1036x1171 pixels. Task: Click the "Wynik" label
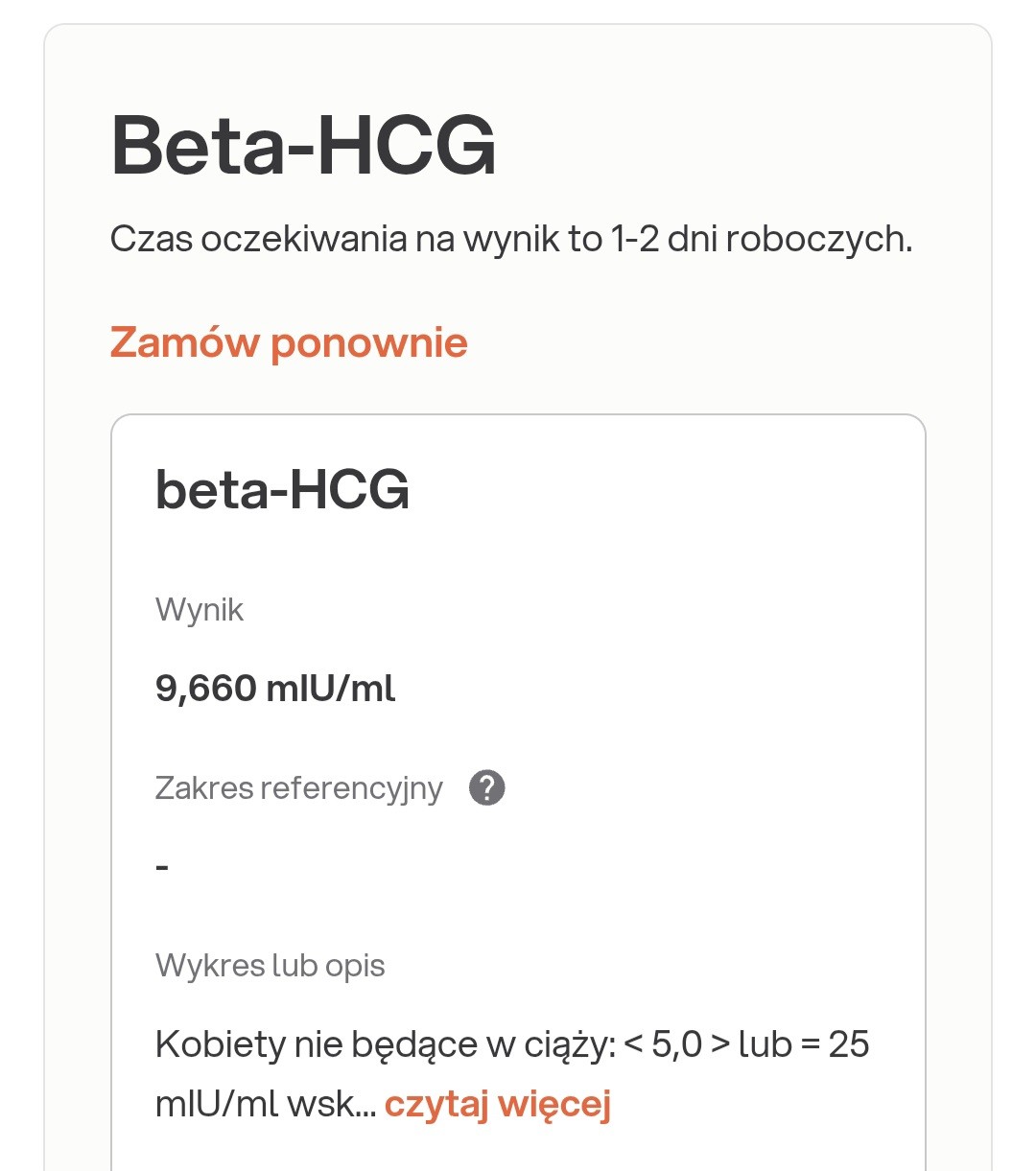pos(200,610)
